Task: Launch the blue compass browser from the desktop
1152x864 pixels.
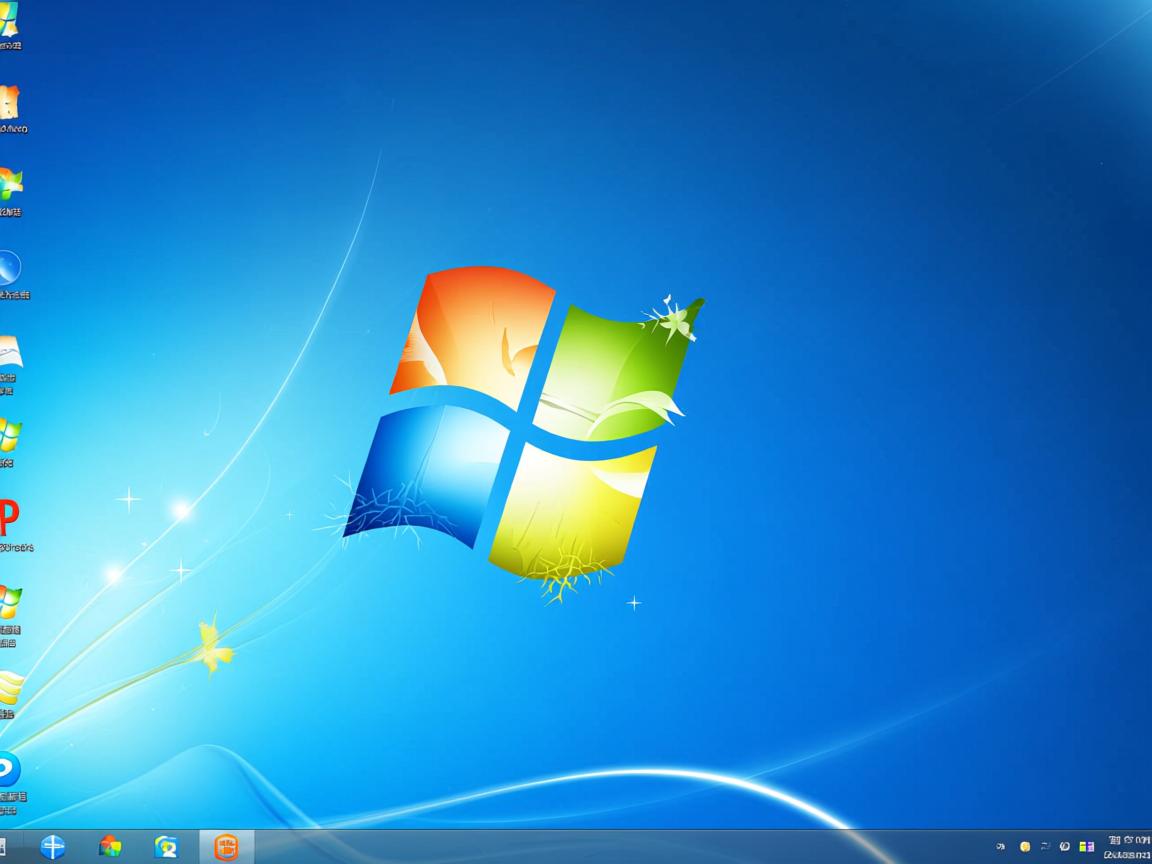Action: click(12, 272)
